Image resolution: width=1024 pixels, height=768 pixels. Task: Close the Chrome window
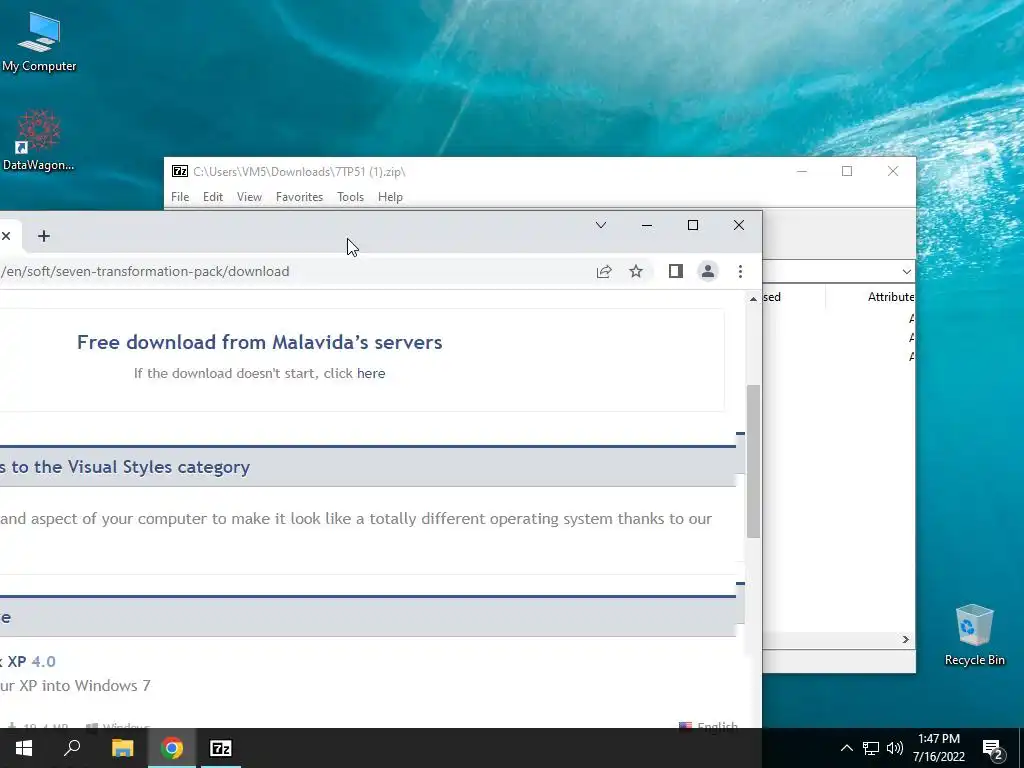click(x=739, y=225)
